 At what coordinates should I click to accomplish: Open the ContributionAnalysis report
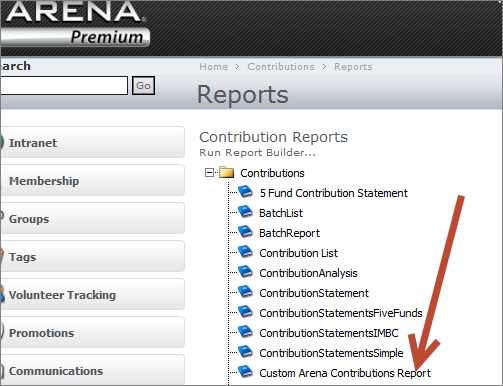click(x=308, y=273)
